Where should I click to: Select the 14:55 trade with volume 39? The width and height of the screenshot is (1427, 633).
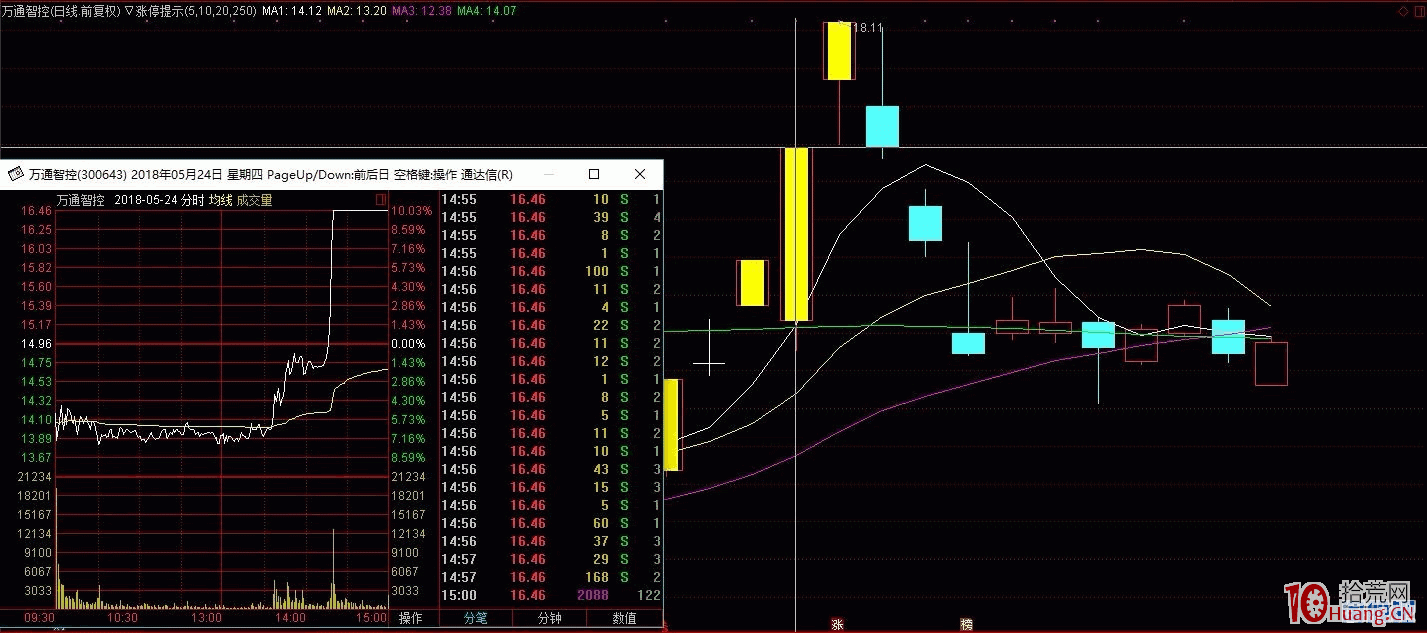[x=552, y=217]
